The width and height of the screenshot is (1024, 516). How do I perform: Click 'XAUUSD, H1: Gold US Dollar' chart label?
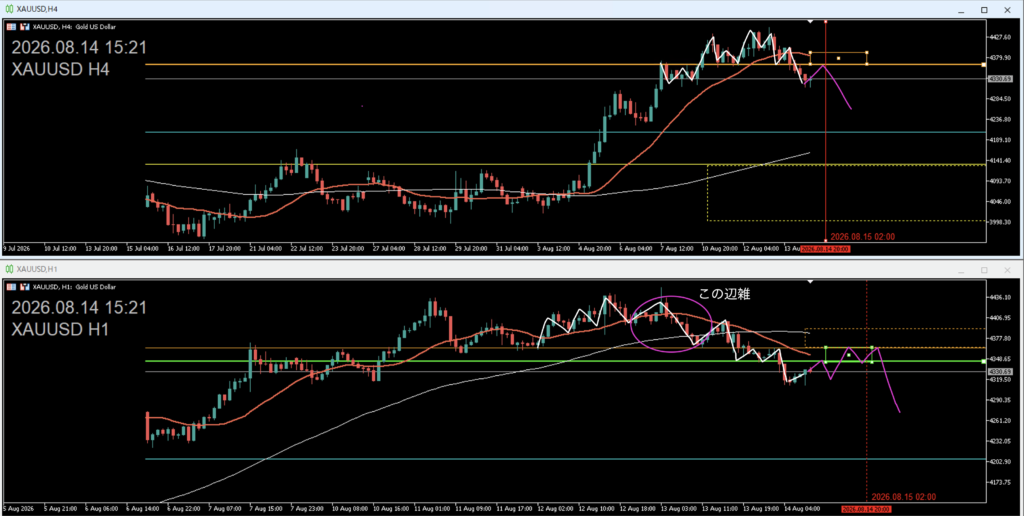[74, 286]
